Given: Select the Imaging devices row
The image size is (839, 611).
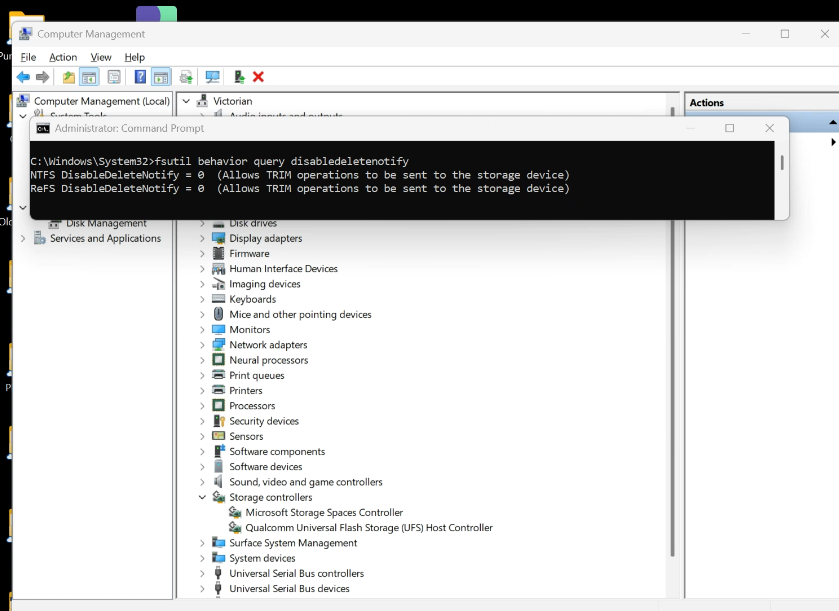Looking at the screenshot, I should pyautogui.click(x=265, y=284).
